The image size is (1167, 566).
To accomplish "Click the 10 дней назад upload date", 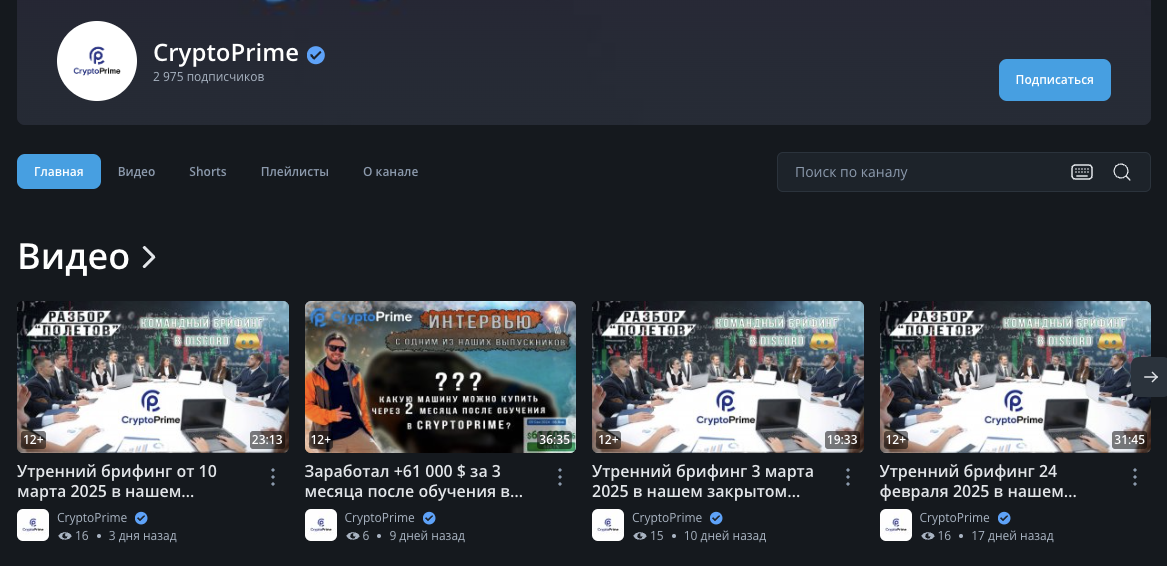I will [724, 535].
